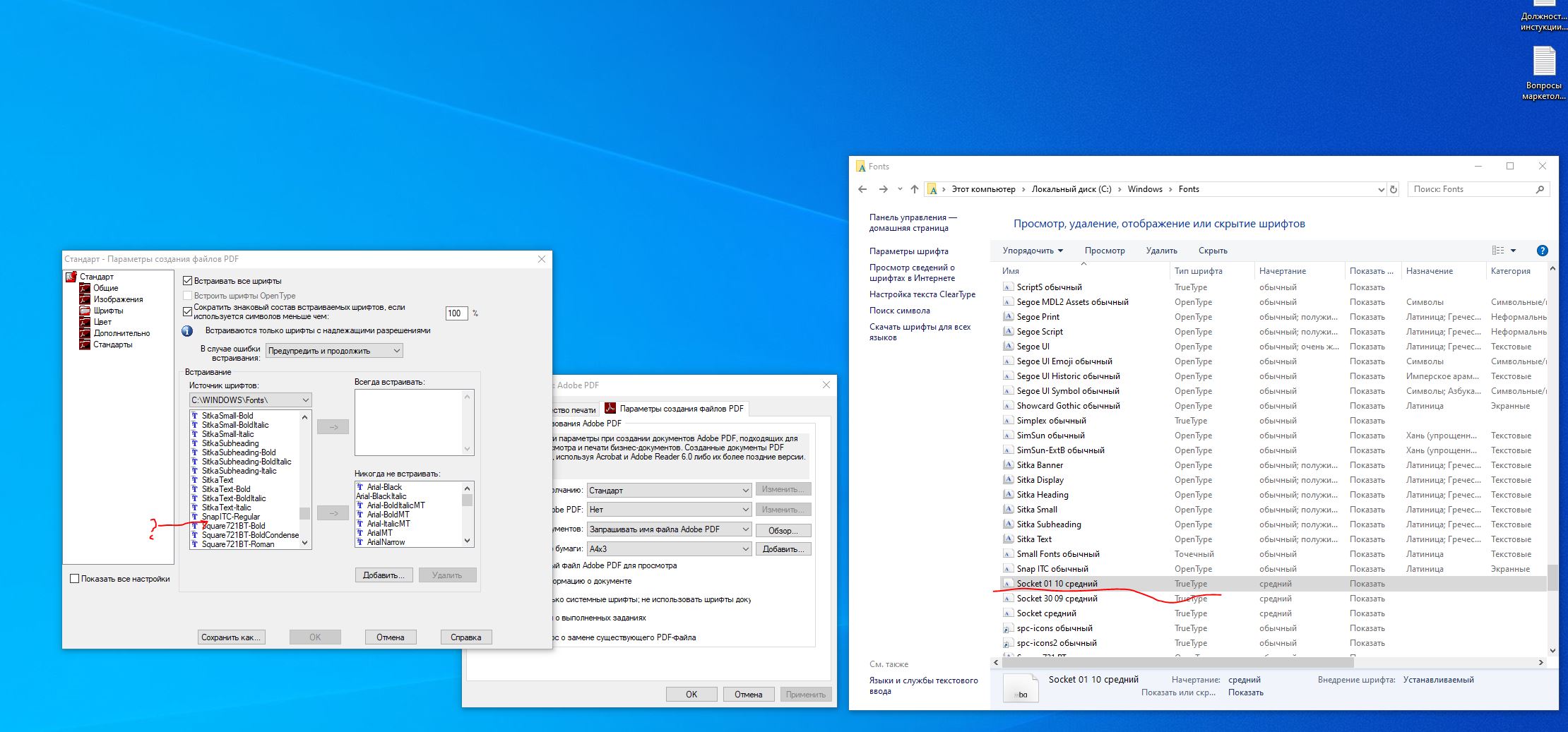Click the blue info icon about font permissions
Image resolution: width=1568 pixels, height=732 pixels.
point(188,330)
